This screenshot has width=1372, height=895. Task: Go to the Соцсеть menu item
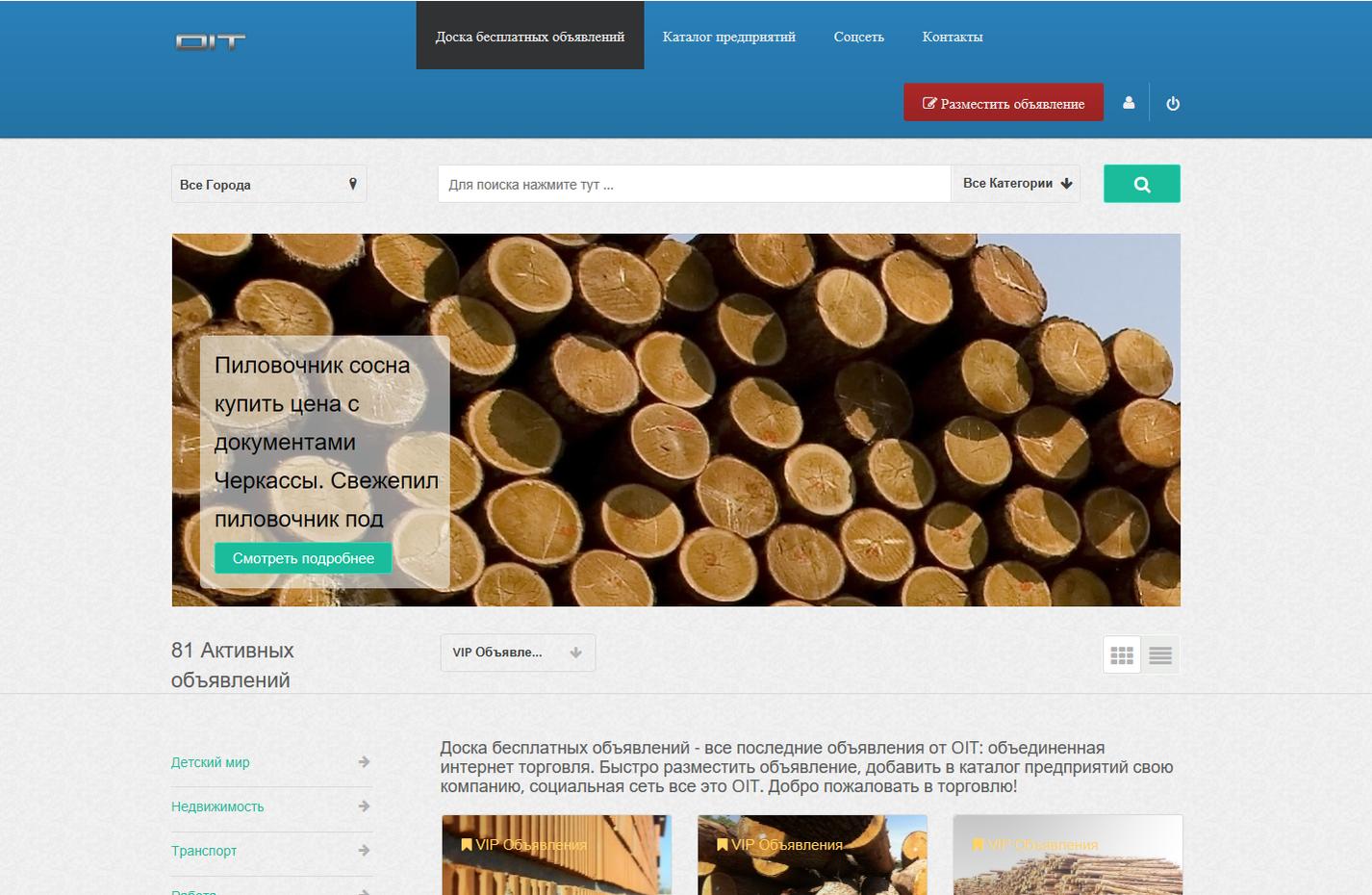point(859,37)
